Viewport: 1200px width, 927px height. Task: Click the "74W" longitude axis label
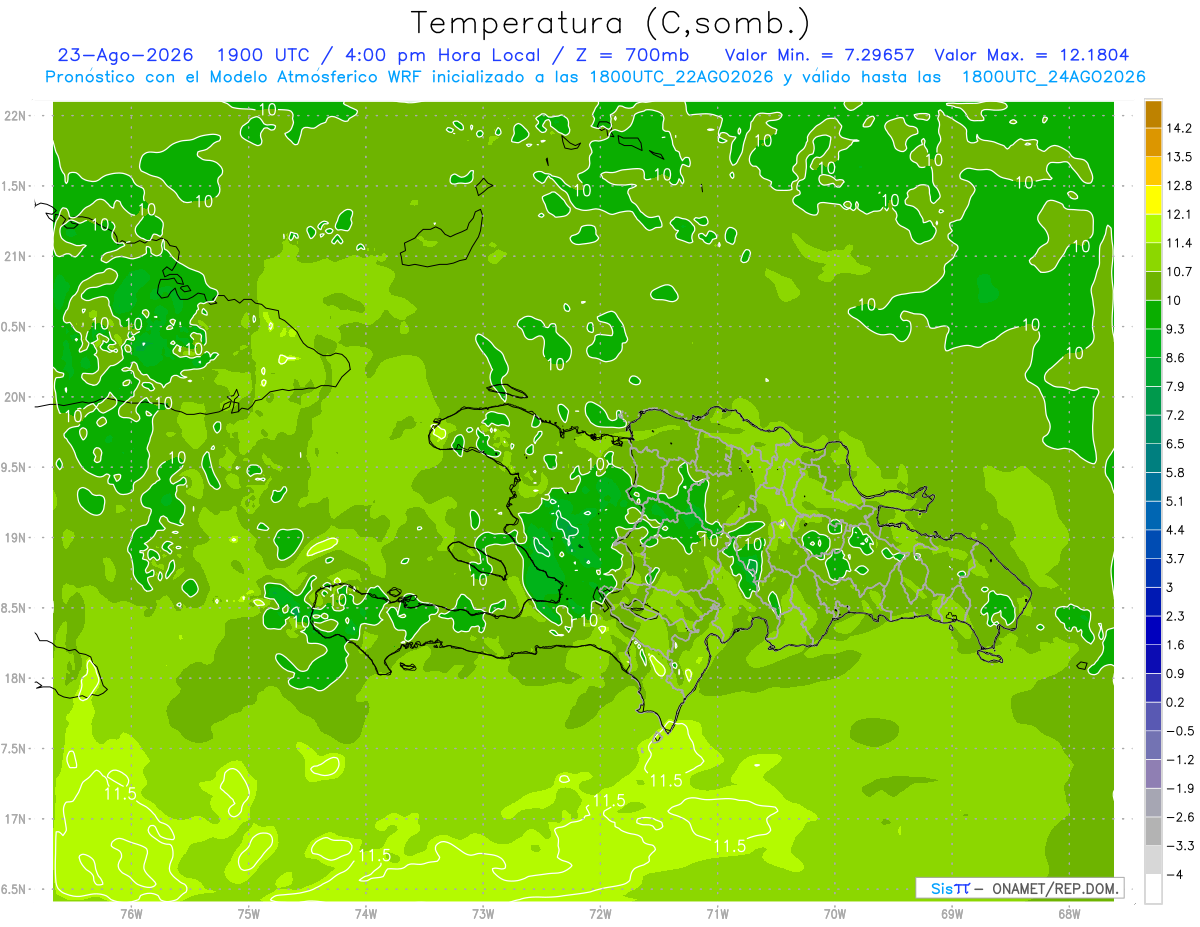[365, 913]
